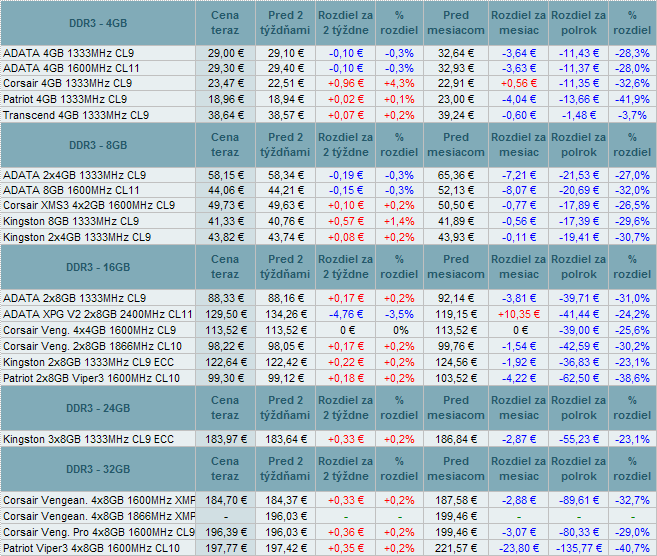
Task: Select Kingston 3x8GB 1333MHz CL9 ECC name
Action: [88, 439]
